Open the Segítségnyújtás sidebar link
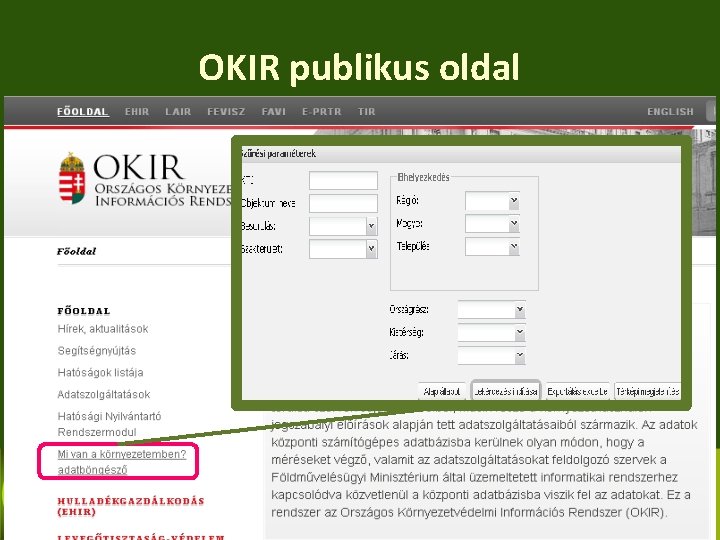Viewport: 720px width, 540px height. tap(97, 351)
